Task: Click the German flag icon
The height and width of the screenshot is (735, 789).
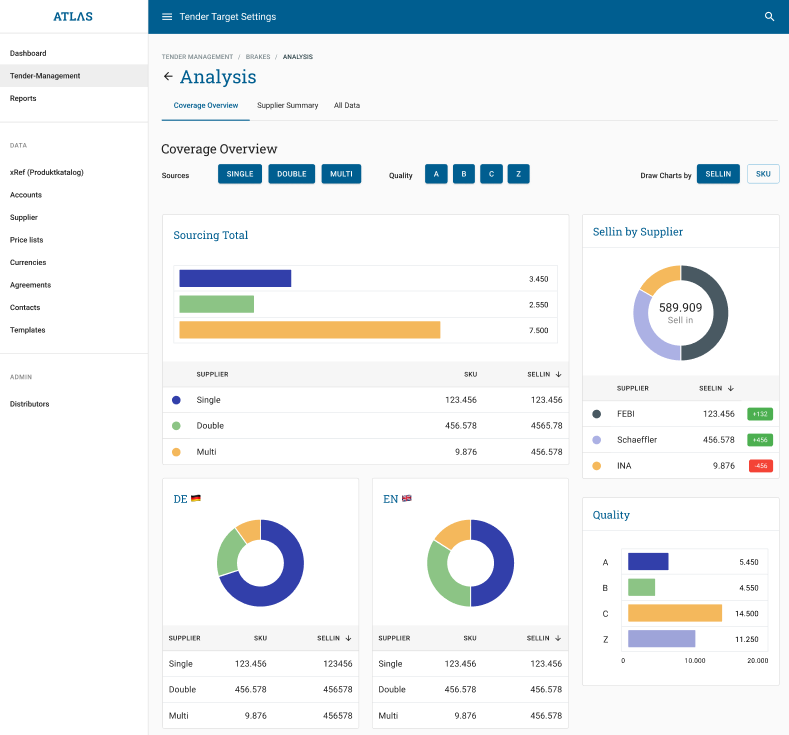Action: (196, 499)
